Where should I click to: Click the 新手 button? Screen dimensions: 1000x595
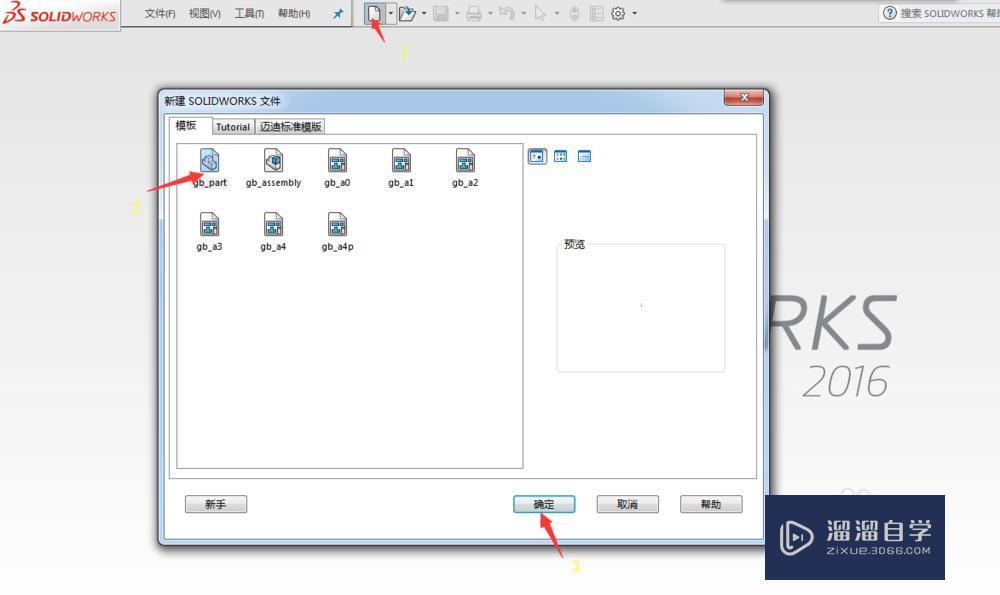pyautogui.click(x=216, y=504)
